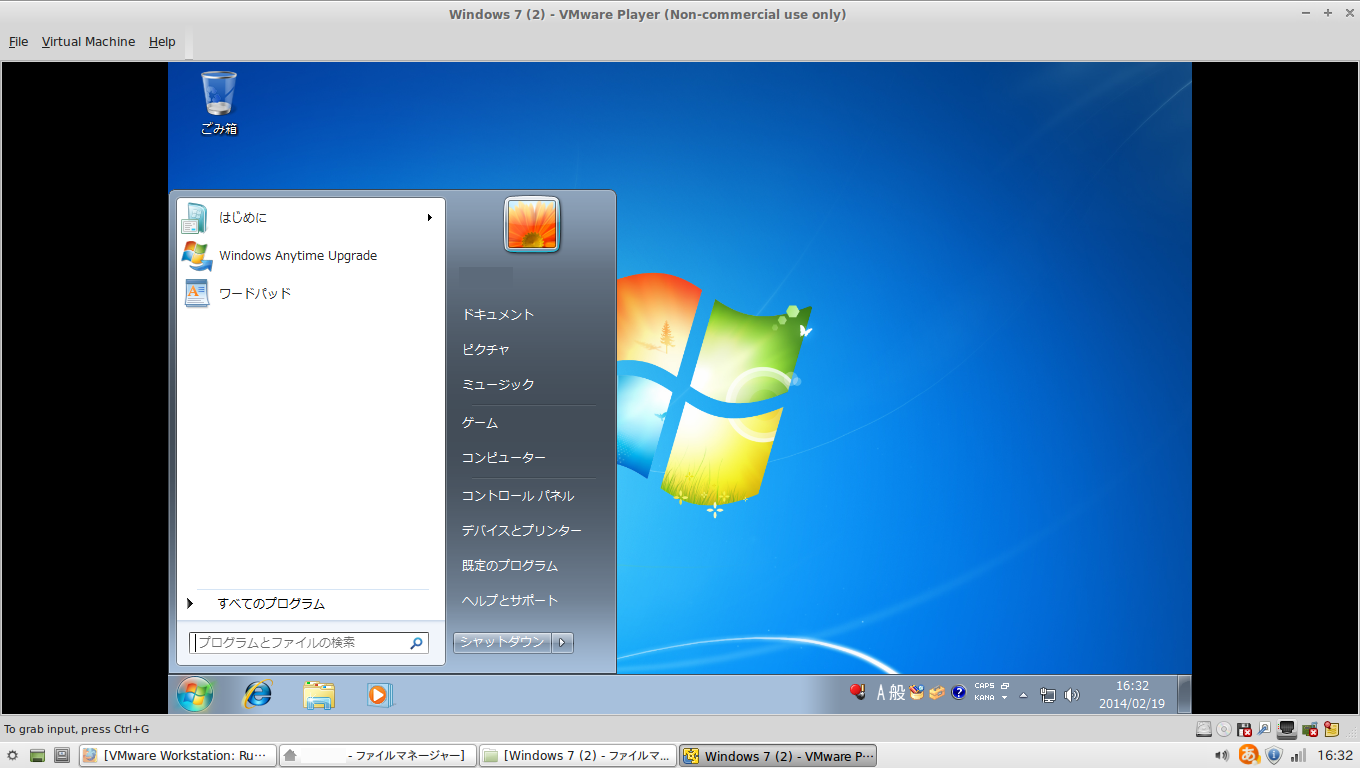Toggle the KANA lock indicator
This screenshot has height=768, width=1360.
984,698
